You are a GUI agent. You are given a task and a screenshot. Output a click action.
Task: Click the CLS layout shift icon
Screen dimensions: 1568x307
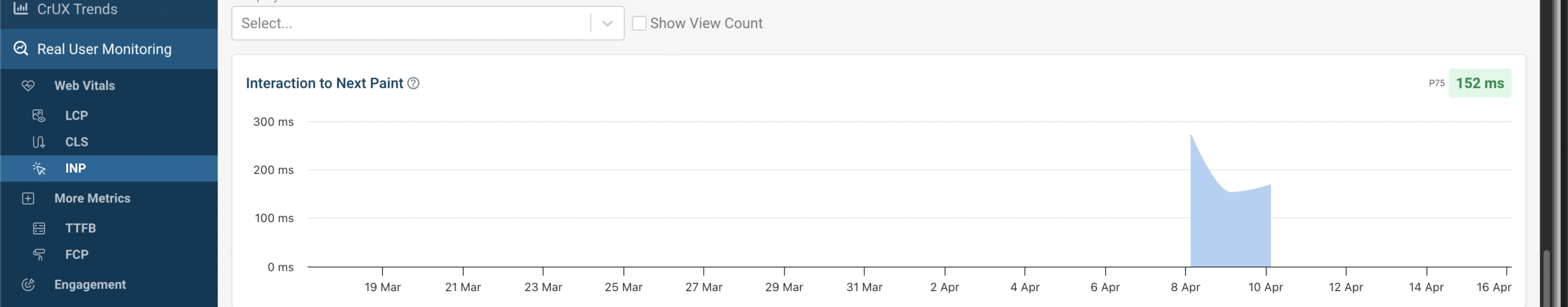(x=39, y=142)
